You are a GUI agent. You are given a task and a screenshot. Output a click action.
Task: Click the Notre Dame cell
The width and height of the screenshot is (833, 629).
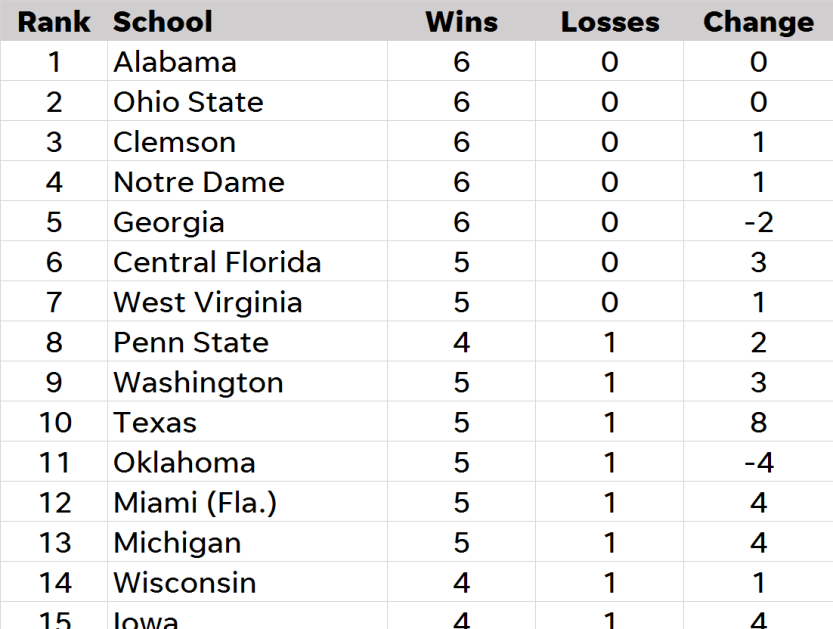(248, 182)
